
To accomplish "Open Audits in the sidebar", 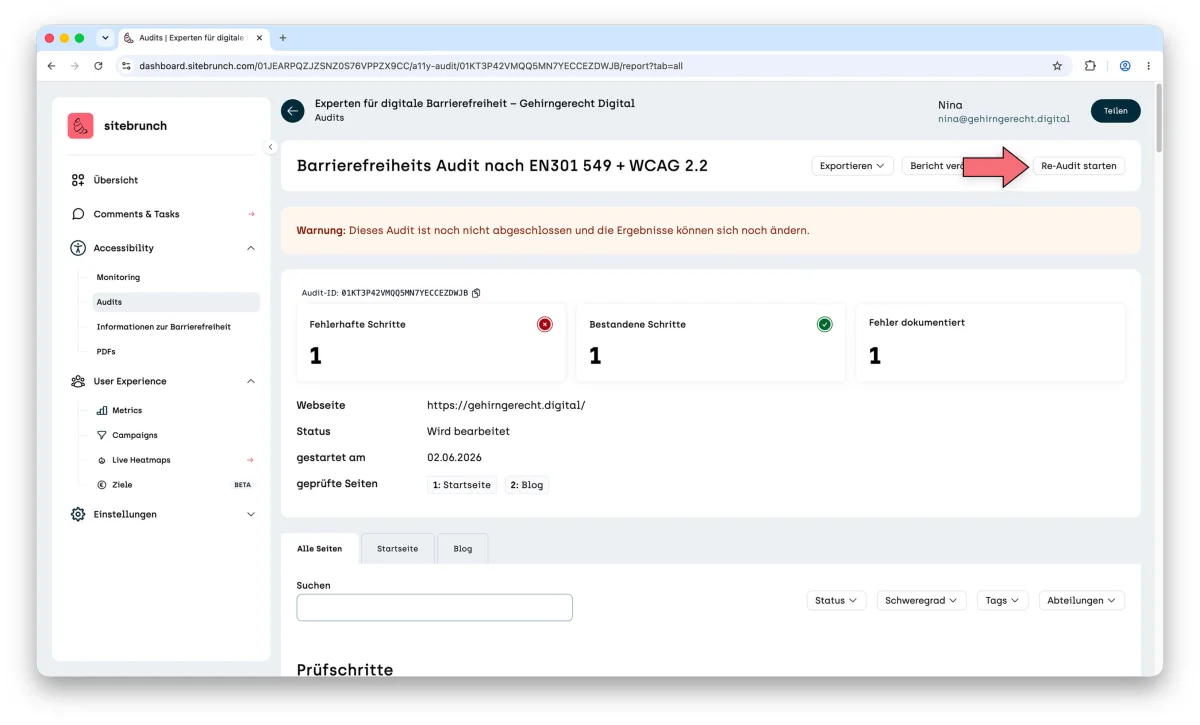I will click(176, 302).
